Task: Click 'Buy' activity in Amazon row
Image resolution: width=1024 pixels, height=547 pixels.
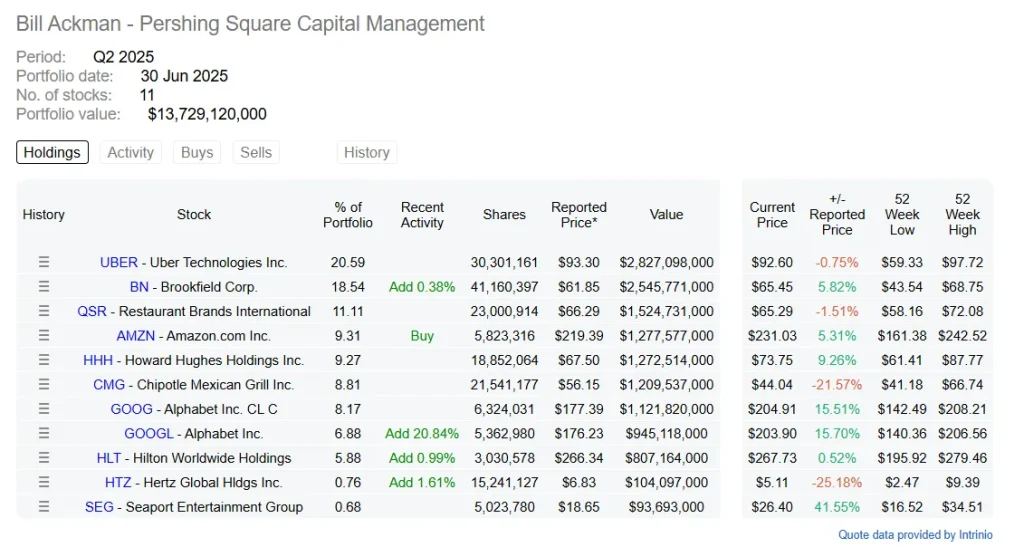Action: tap(422, 336)
